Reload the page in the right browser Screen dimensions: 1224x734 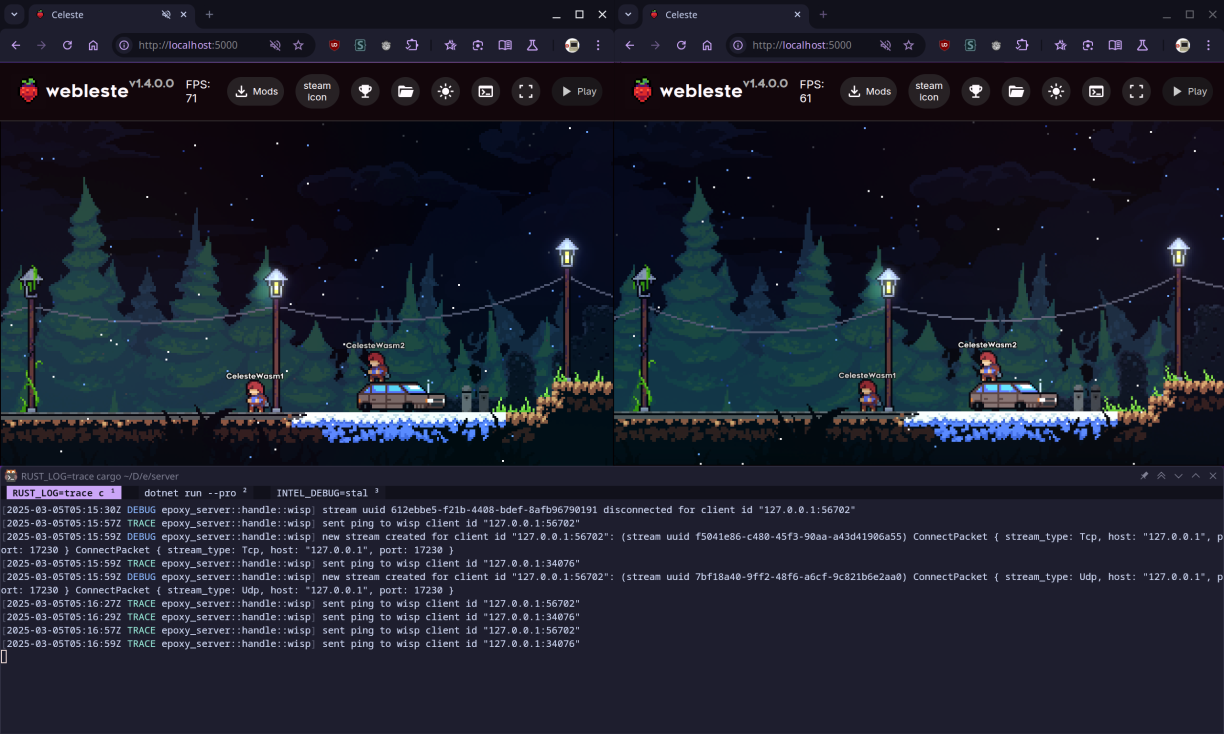tap(681, 45)
